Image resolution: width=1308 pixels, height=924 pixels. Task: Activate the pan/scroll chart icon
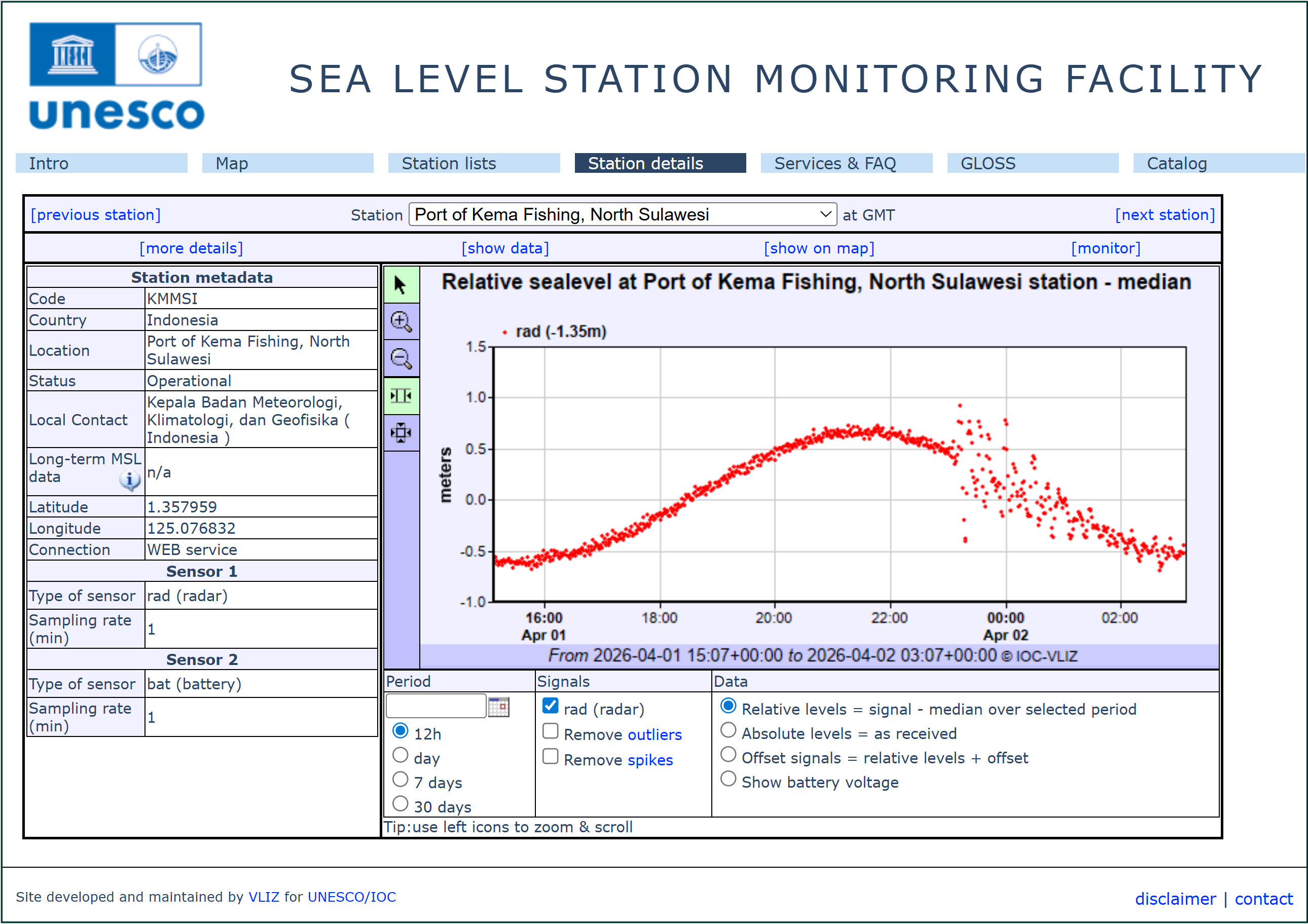[401, 433]
